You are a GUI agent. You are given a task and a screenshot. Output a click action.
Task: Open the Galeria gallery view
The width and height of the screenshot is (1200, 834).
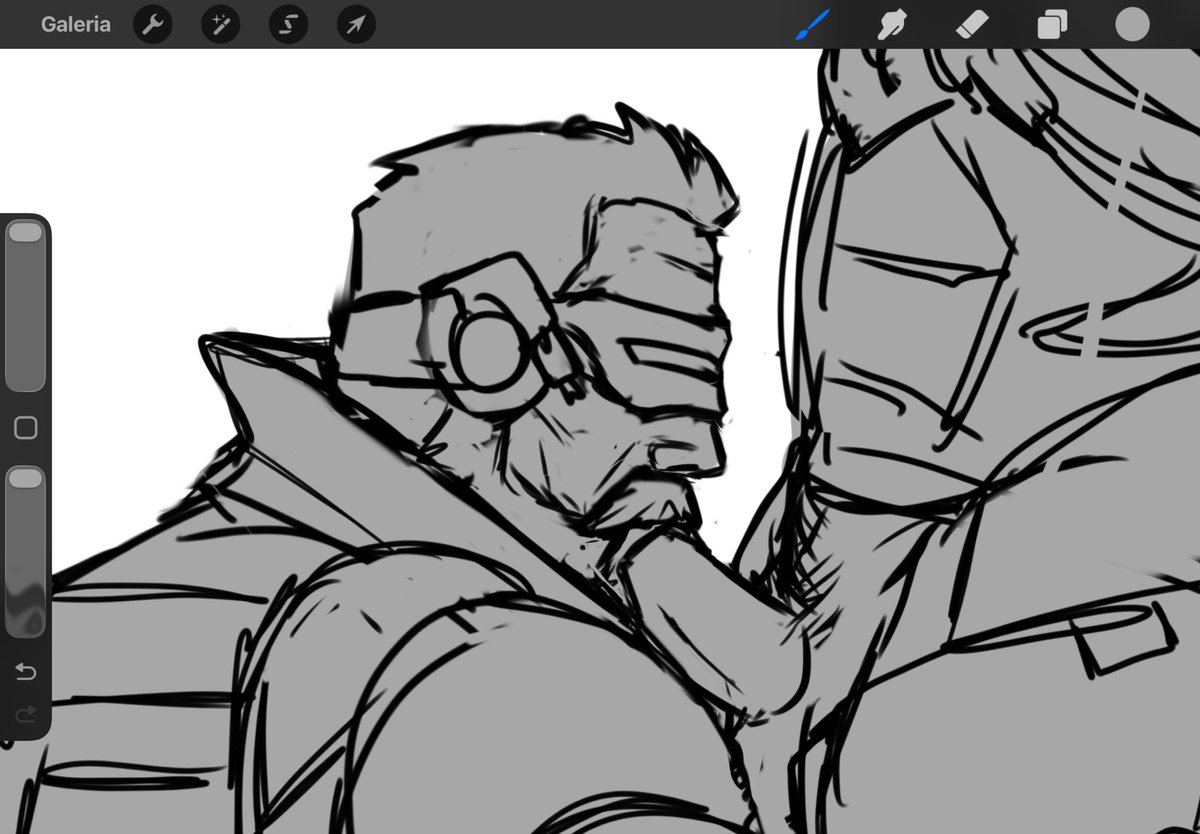point(75,24)
